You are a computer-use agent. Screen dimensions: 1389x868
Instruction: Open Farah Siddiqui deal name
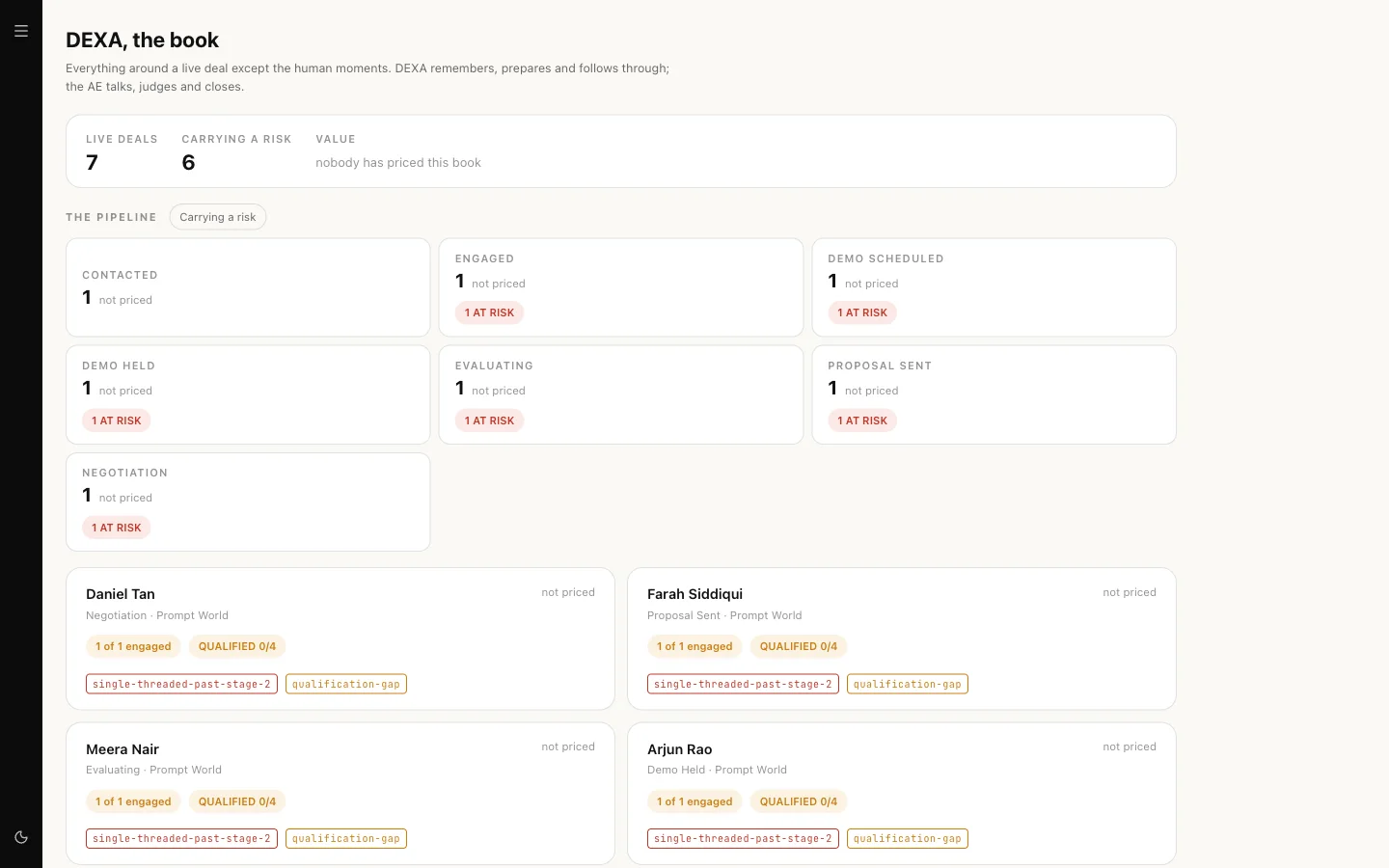694,594
